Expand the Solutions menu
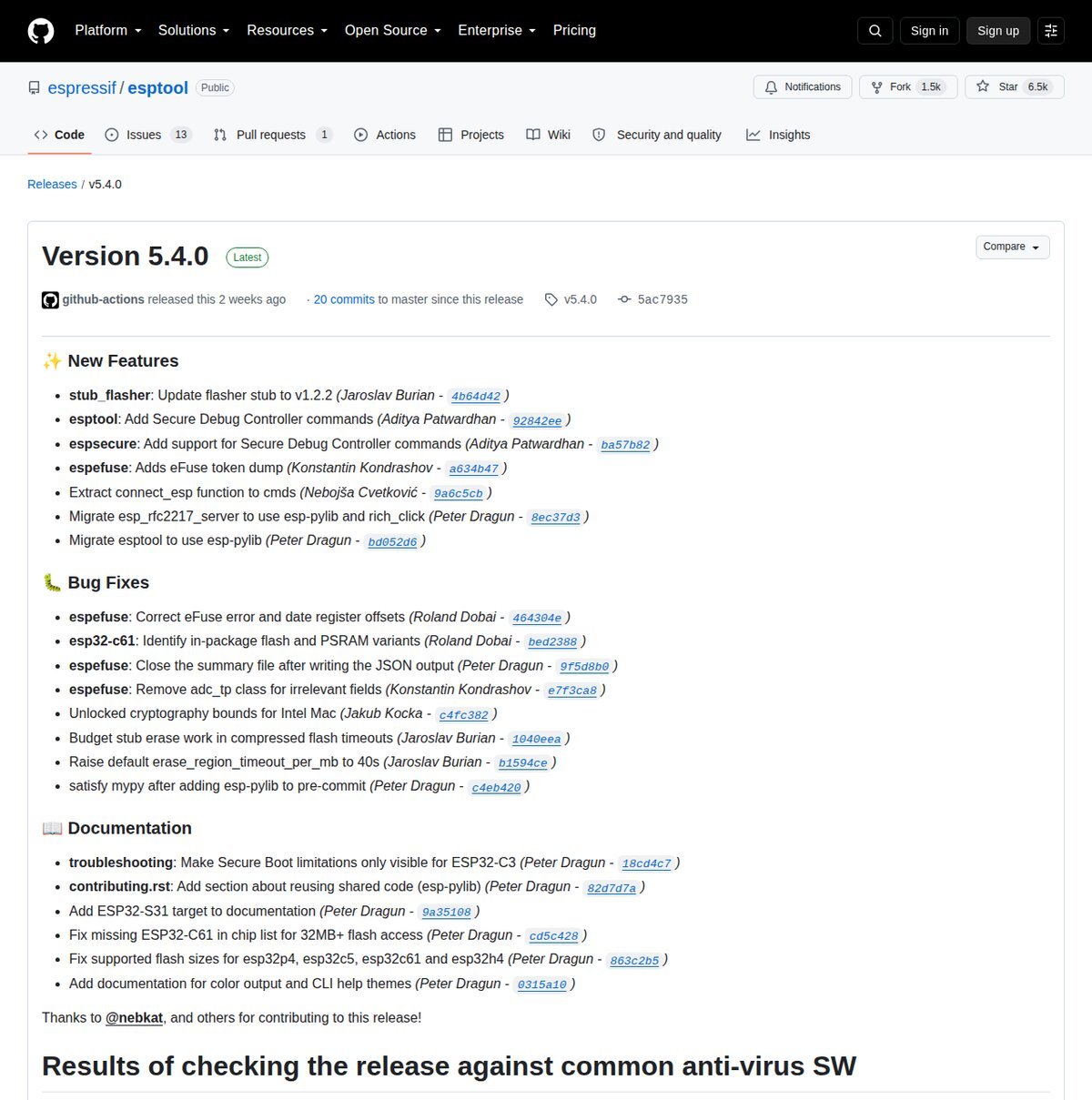This screenshot has width=1092, height=1100. pyautogui.click(x=194, y=31)
